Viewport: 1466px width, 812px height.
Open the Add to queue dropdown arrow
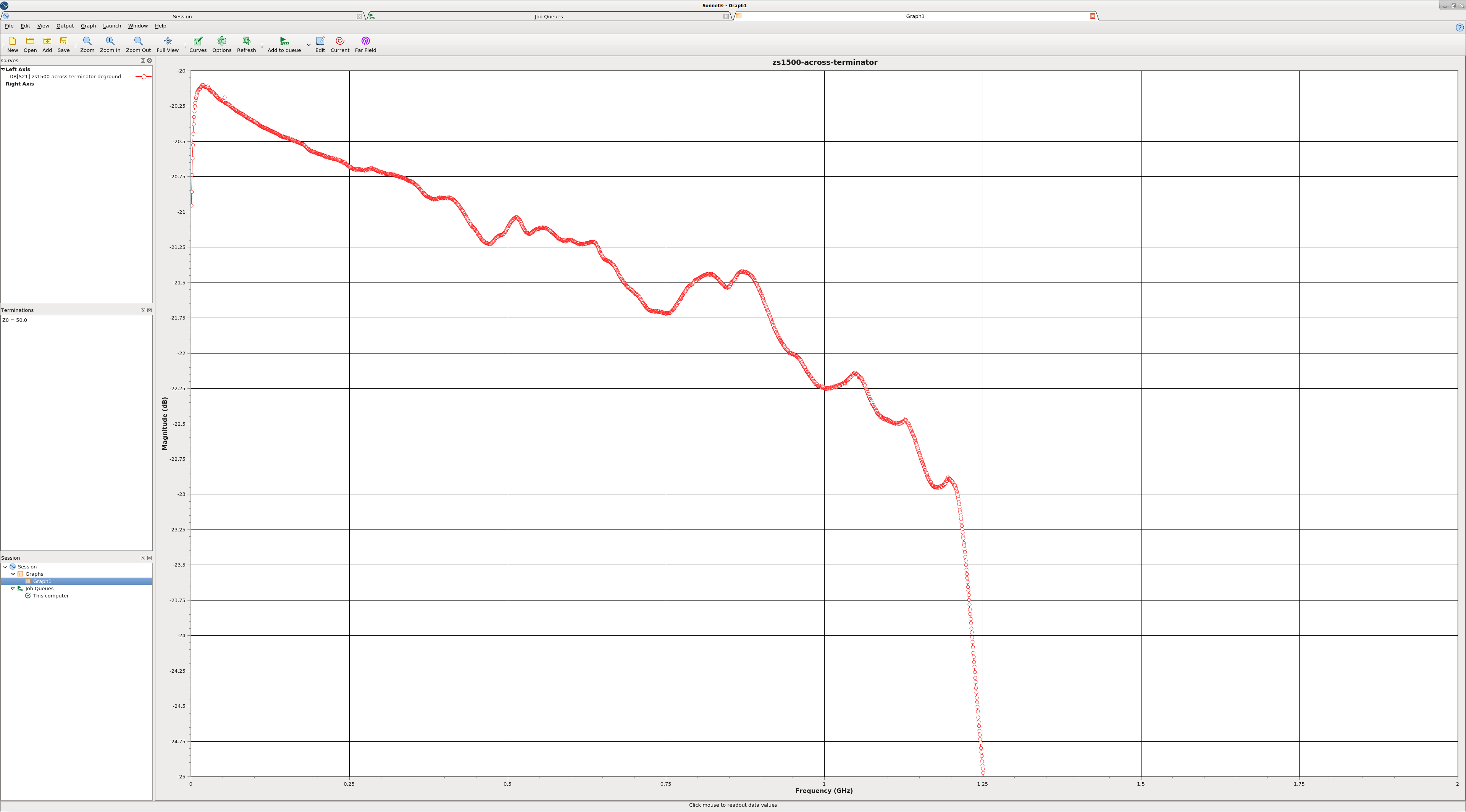(x=308, y=44)
